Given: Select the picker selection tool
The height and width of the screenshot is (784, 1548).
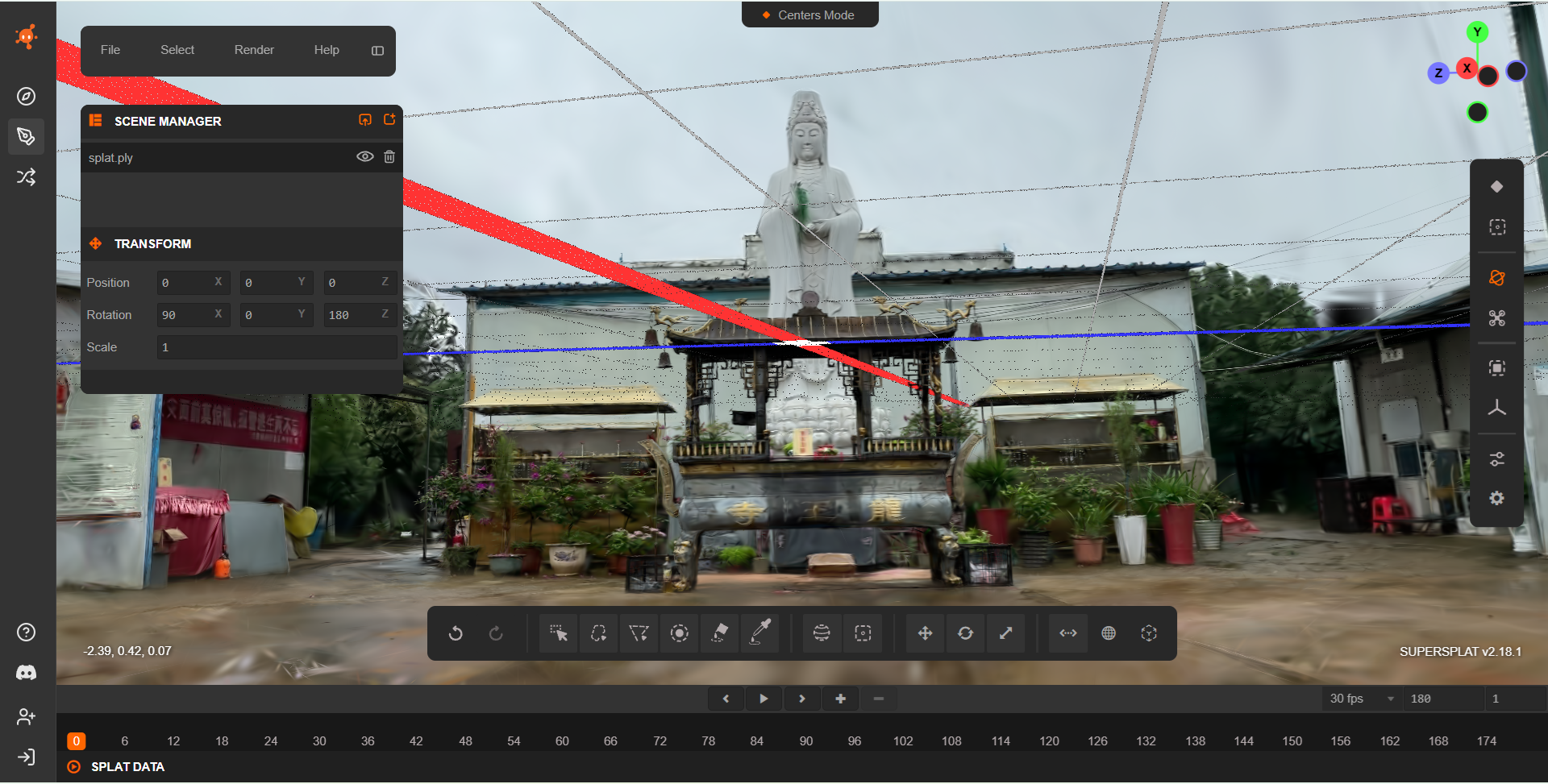Looking at the screenshot, I should [x=558, y=633].
